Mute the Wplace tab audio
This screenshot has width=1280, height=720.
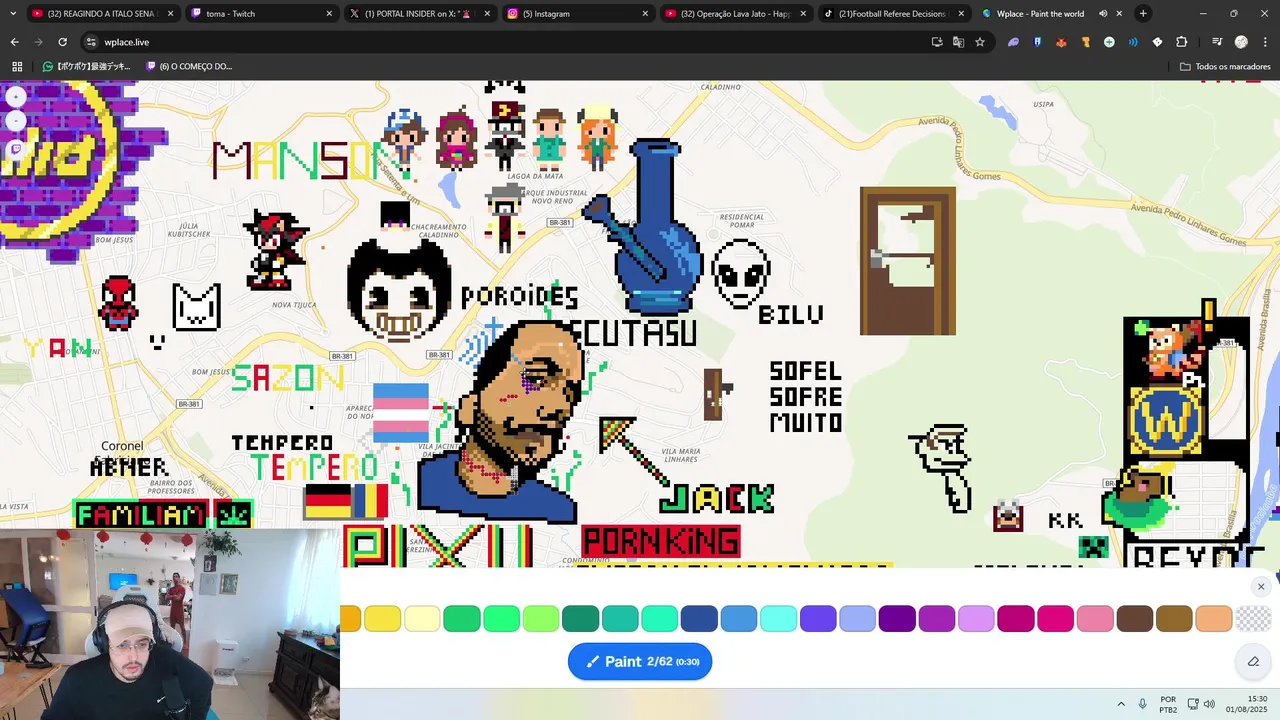tap(1103, 13)
